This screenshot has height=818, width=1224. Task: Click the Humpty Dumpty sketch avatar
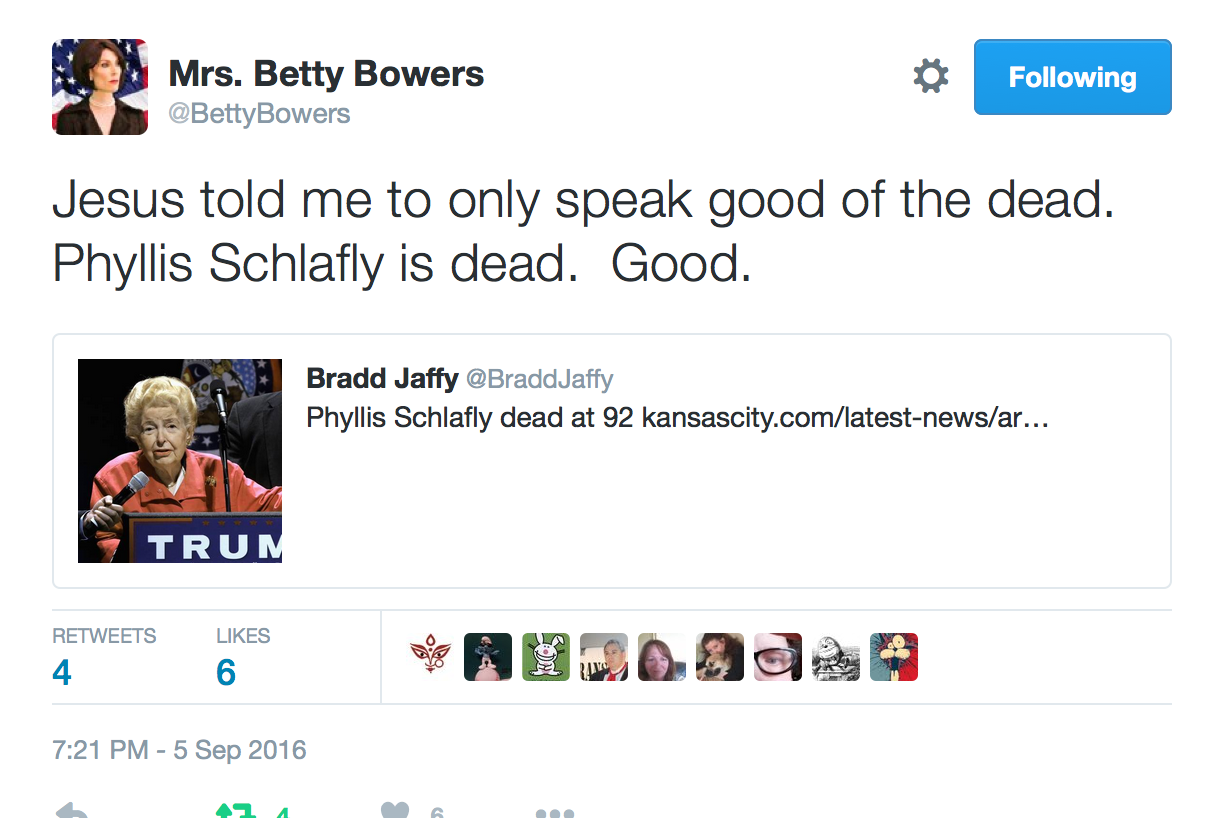pyautogui.click(x=836, y=657)
